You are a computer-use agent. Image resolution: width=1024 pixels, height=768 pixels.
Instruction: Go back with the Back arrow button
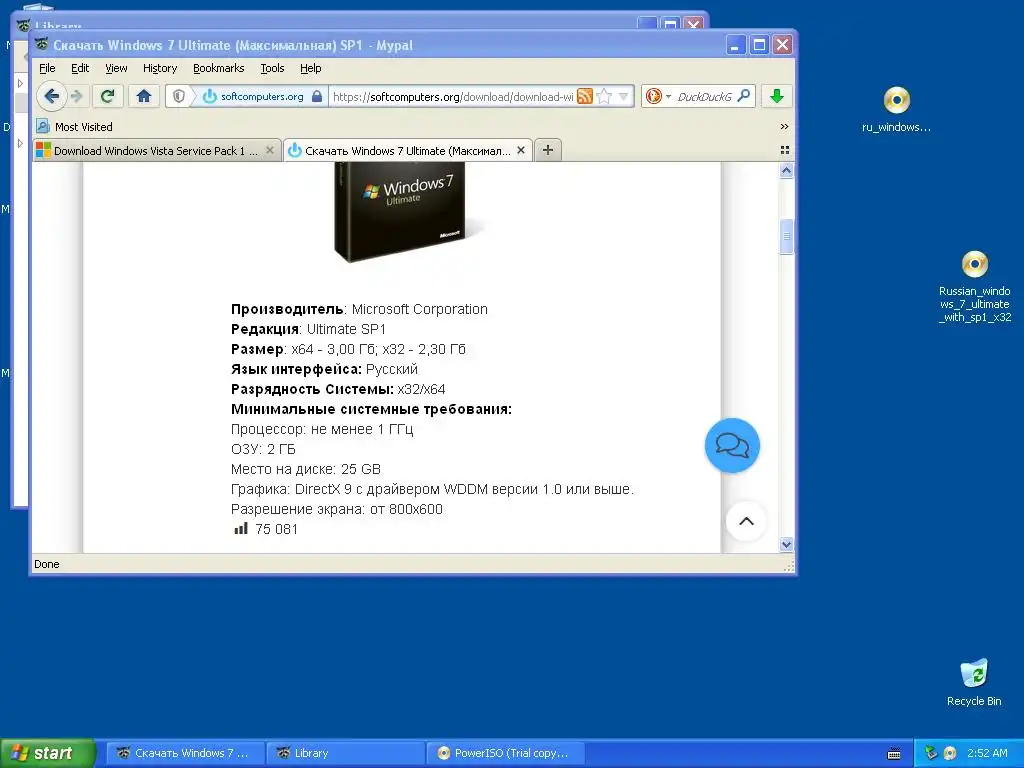tap(52, 97)
